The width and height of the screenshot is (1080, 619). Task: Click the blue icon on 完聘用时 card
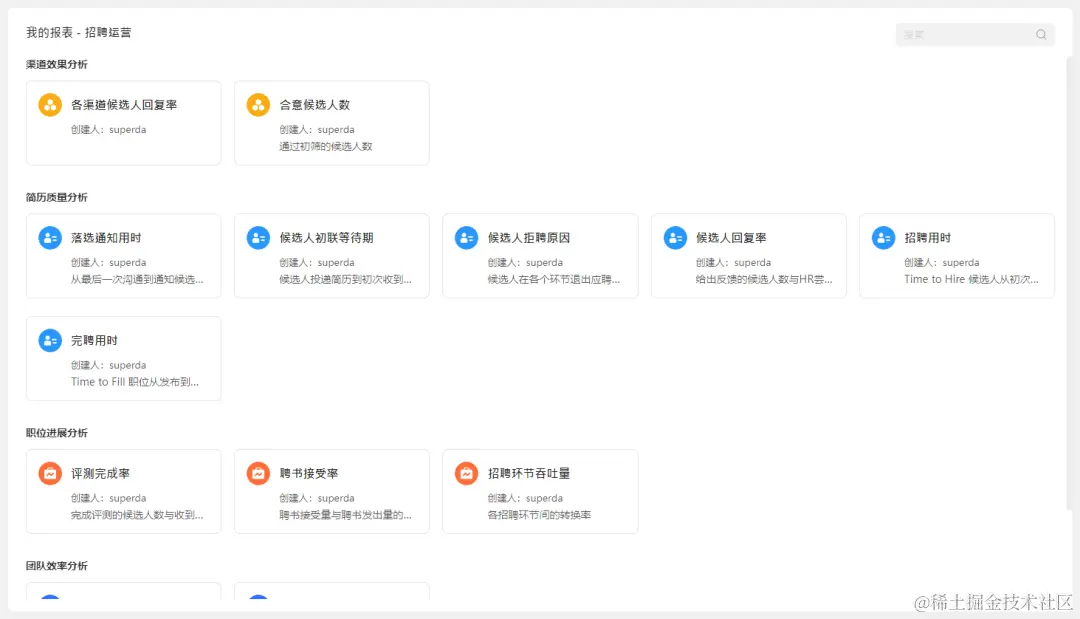50,340
